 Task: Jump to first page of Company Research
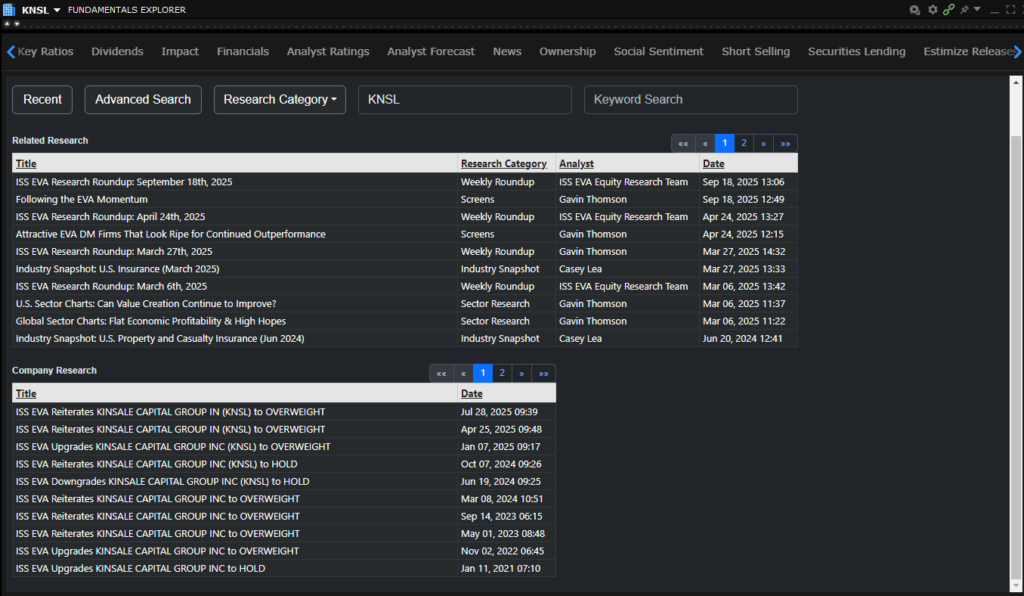pyautogui.click(x=441, y=373)
